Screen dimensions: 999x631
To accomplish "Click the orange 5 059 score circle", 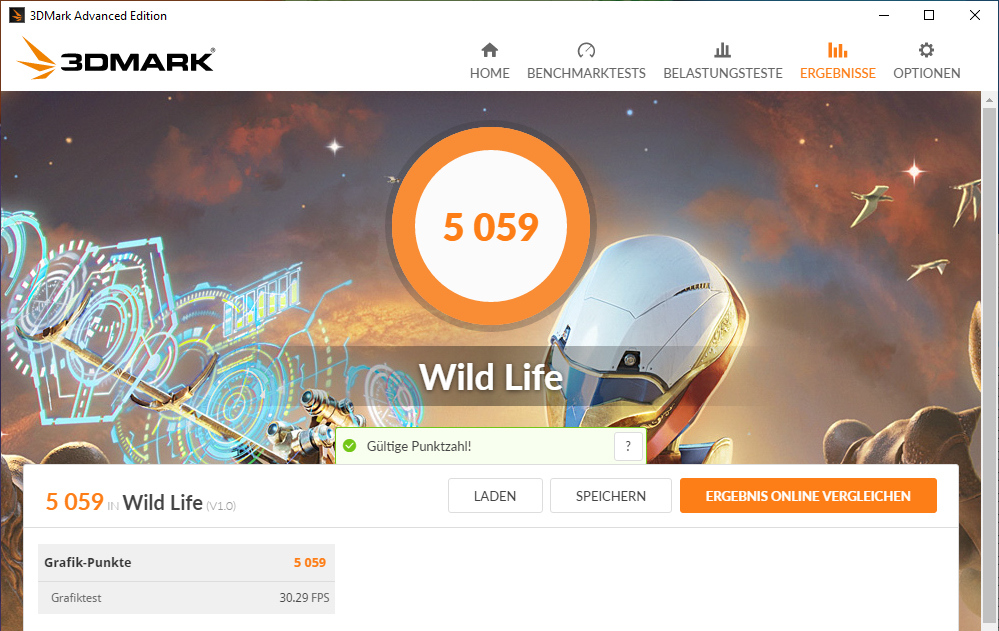I will (491, 226).
